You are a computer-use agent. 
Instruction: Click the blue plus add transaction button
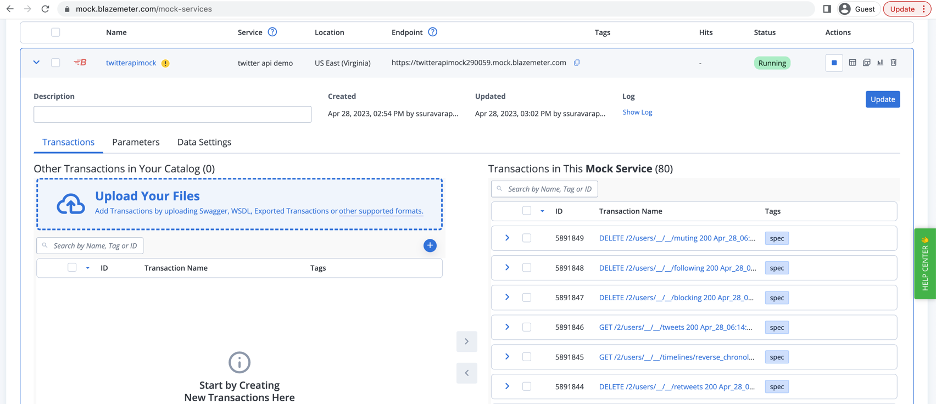click(x=430, y=245)
